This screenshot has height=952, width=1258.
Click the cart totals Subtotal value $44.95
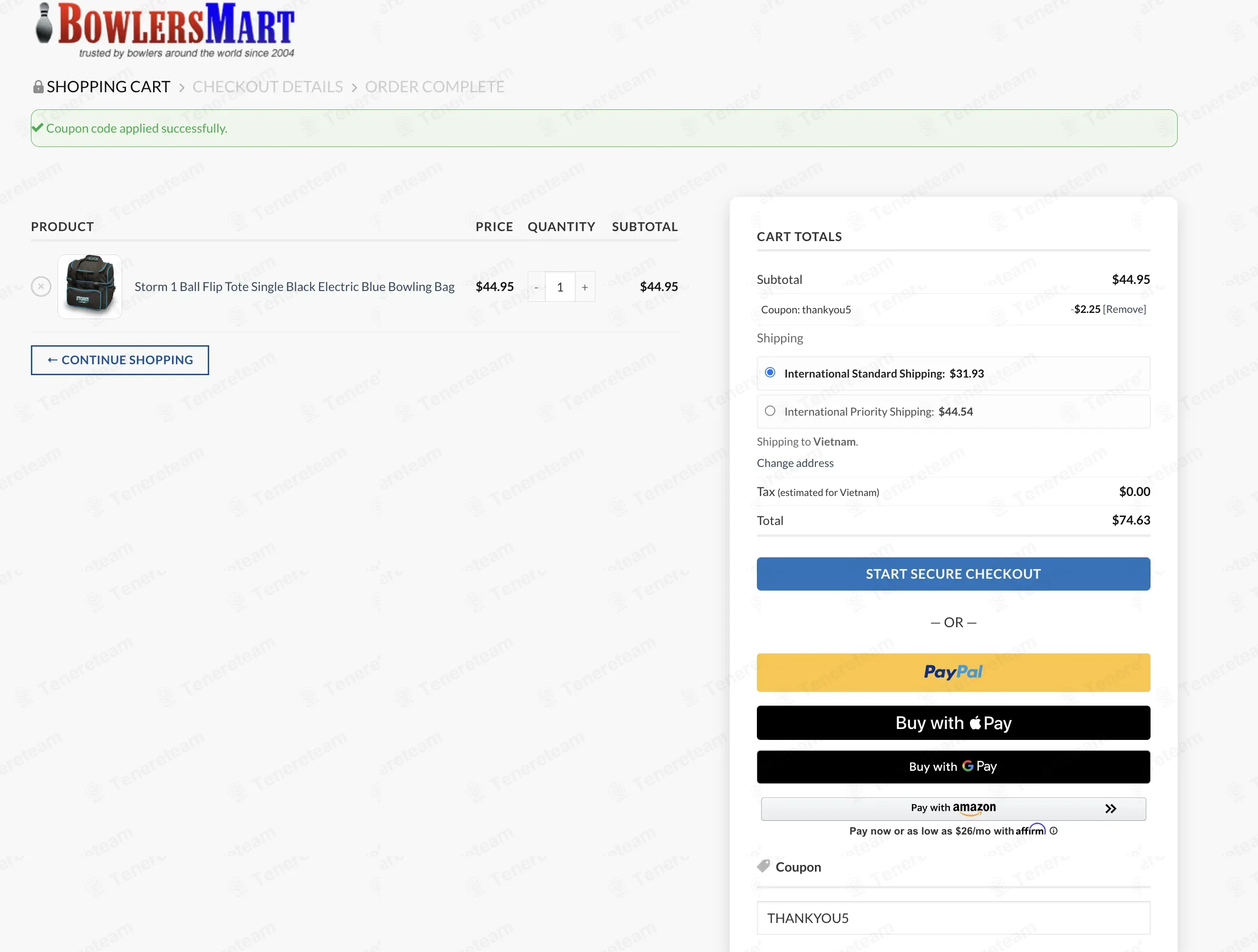[x=1131, y=279]
